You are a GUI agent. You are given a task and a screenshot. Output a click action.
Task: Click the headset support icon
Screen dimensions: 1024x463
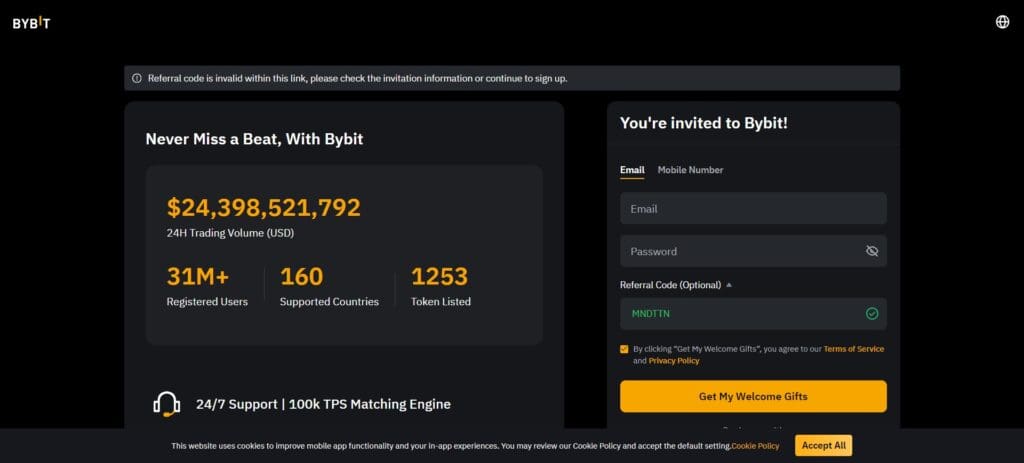pos(167,404)
